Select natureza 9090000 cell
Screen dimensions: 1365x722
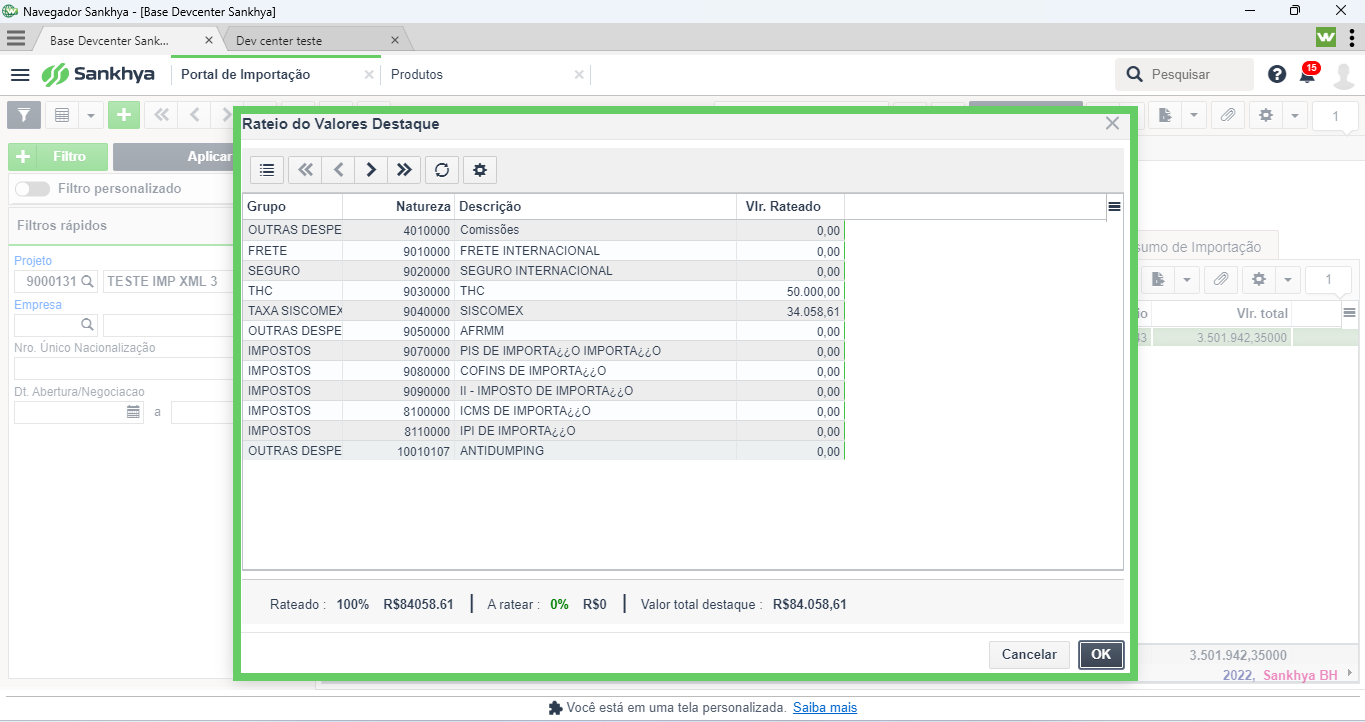point(399,391)
